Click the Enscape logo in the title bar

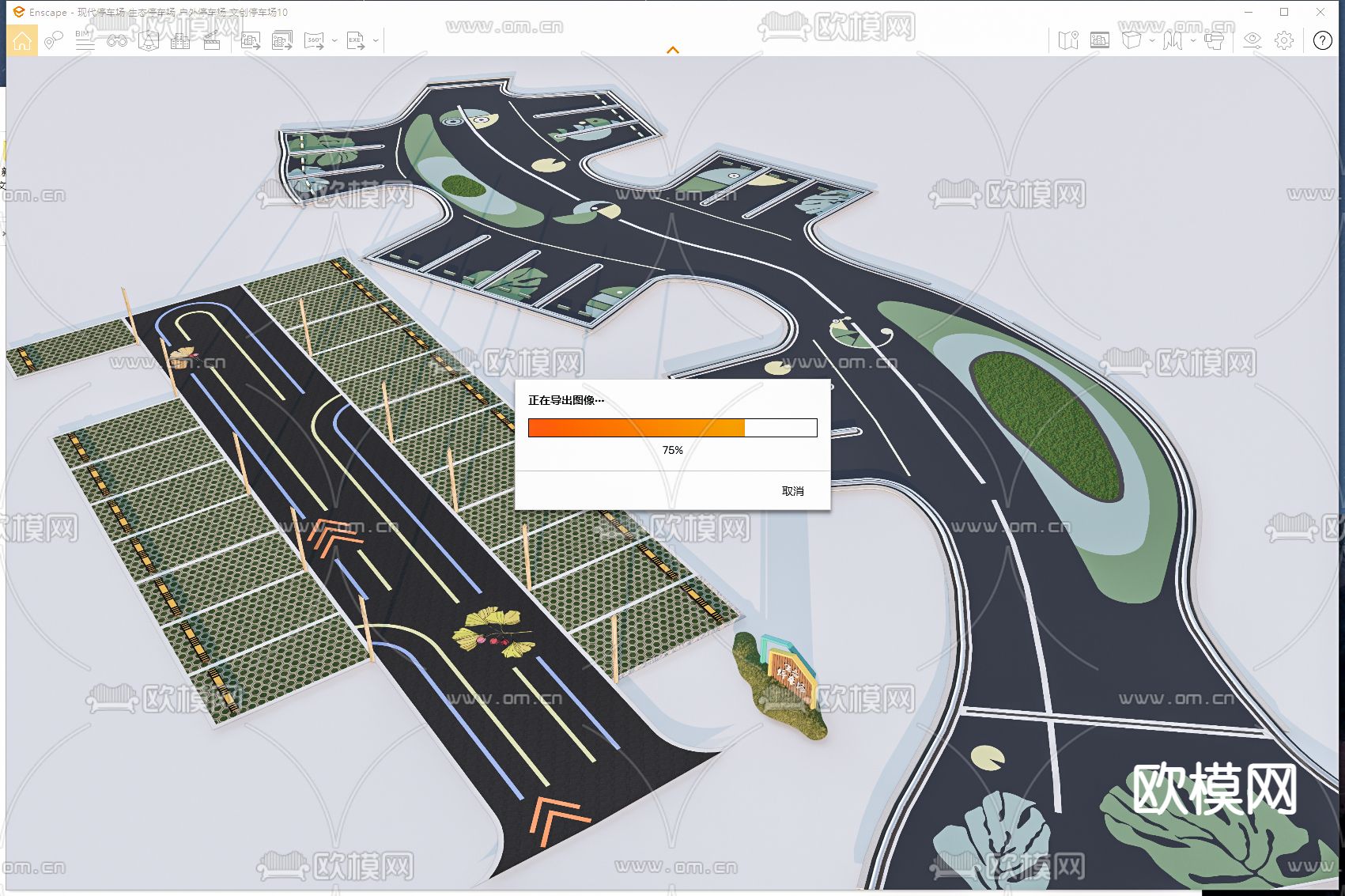coord(19,12)
